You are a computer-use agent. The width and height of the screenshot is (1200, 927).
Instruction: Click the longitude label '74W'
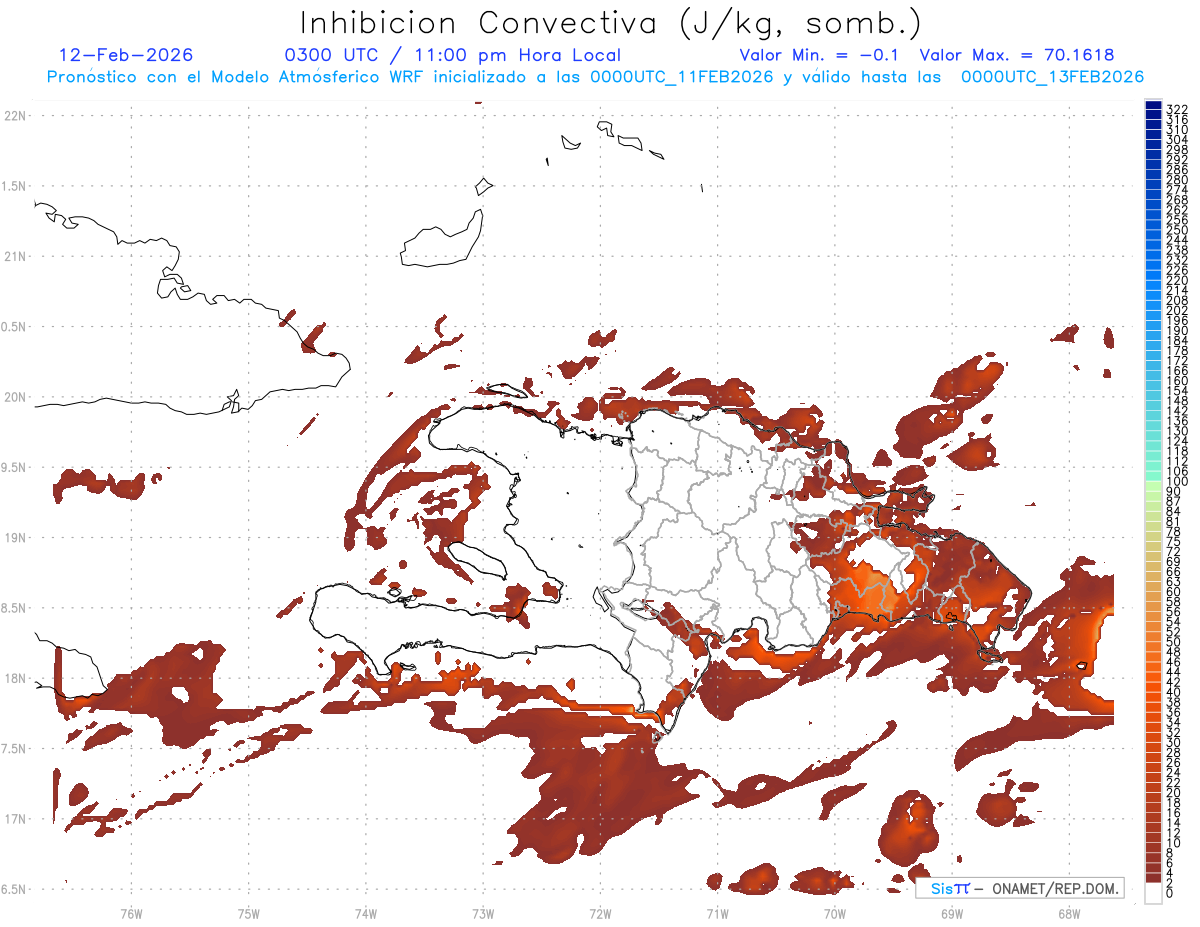click(x=366, y=914)
